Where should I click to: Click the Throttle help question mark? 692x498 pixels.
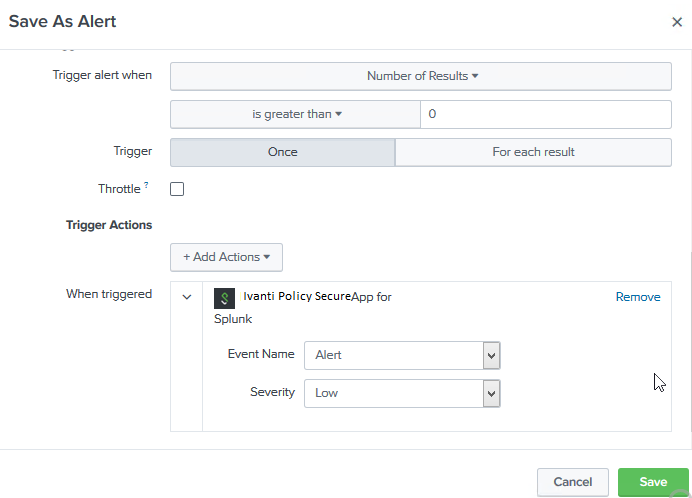point(146,185)
